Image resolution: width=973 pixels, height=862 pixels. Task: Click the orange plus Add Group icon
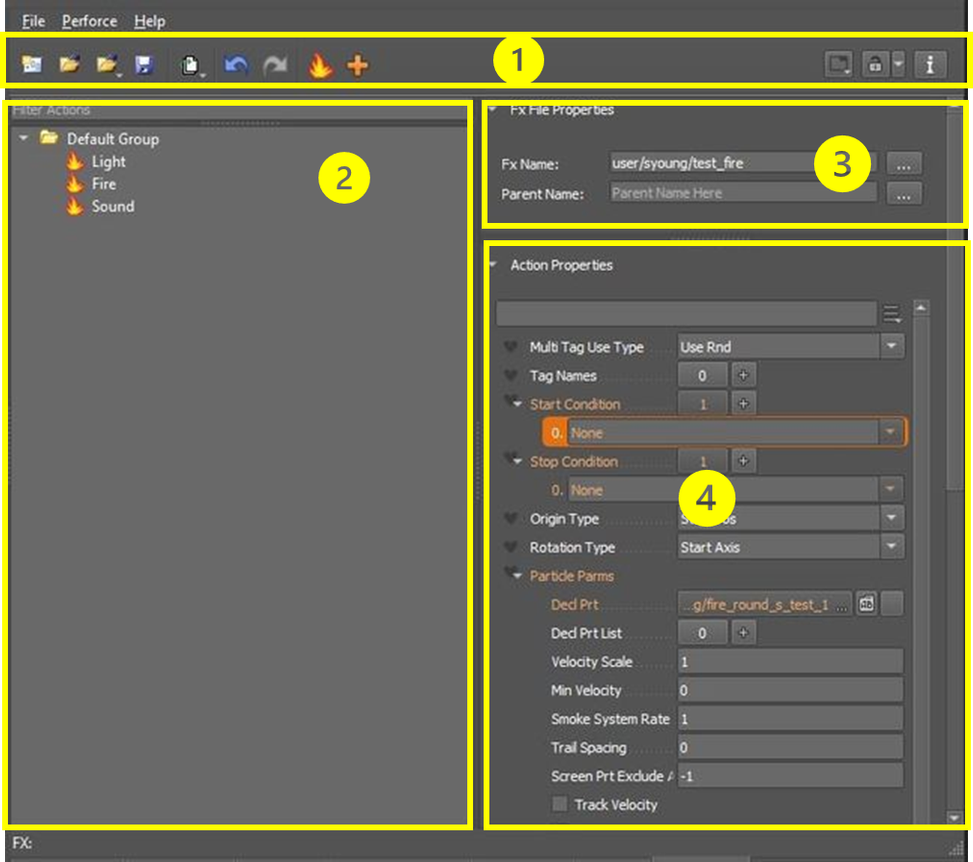357,65
